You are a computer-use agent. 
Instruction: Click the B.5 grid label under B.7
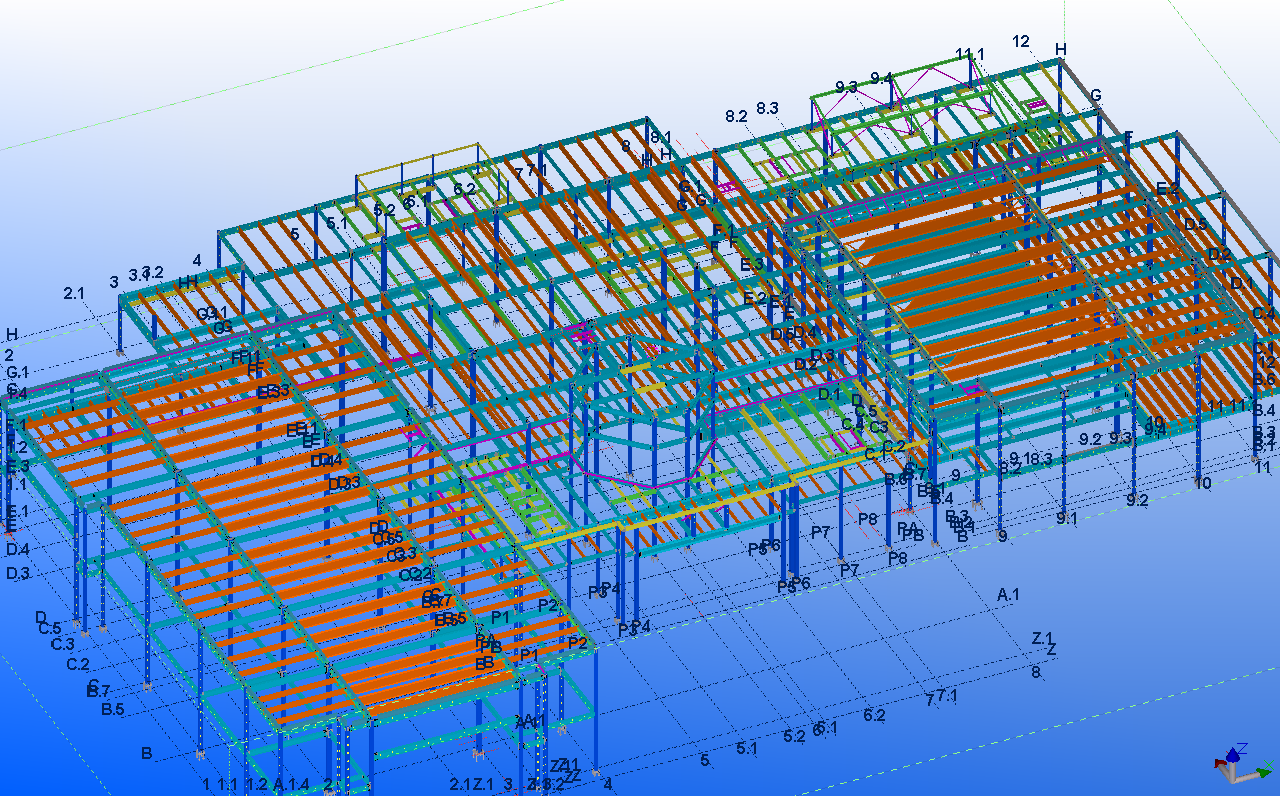(x=113, y=710)
